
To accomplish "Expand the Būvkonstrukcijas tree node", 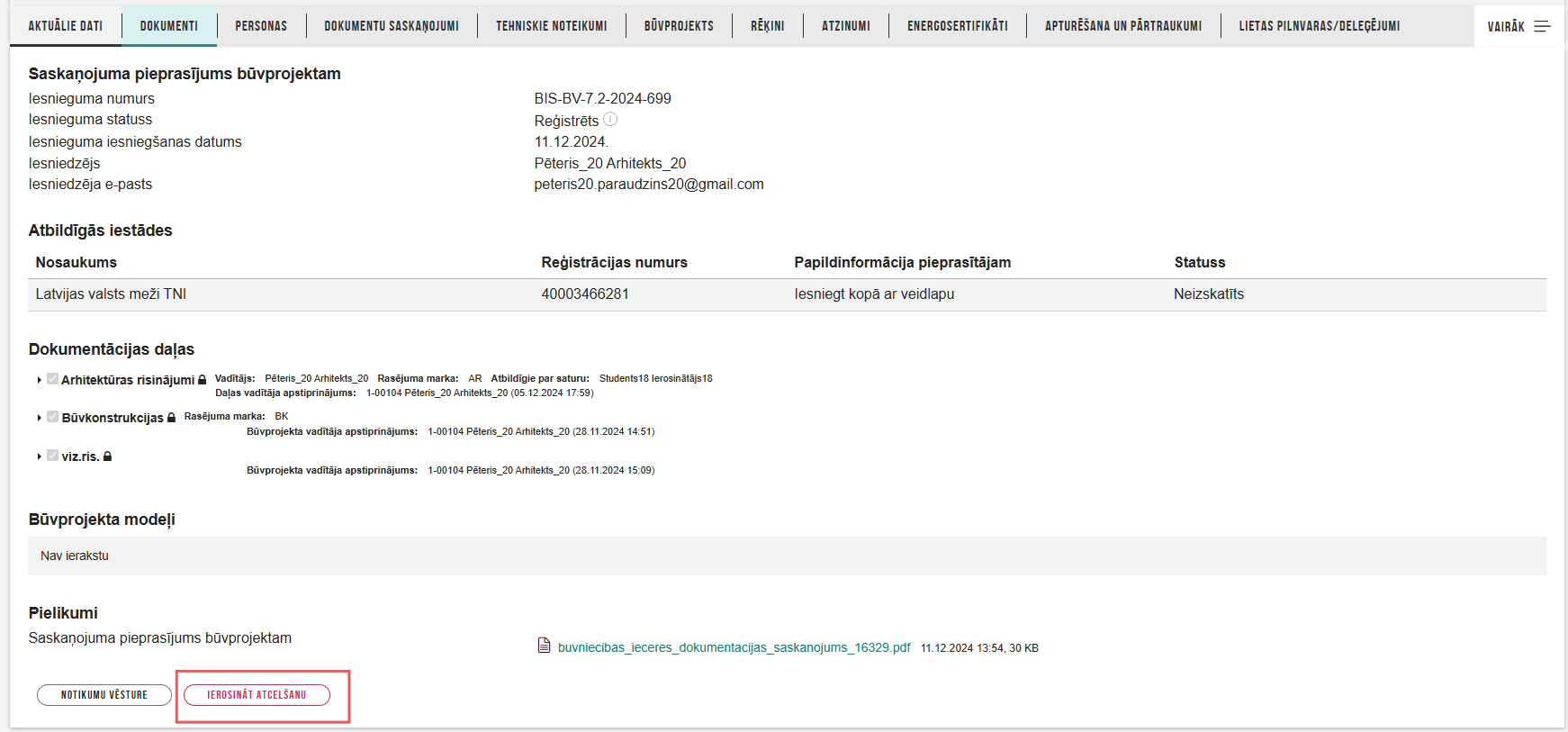I will [39, 418].
